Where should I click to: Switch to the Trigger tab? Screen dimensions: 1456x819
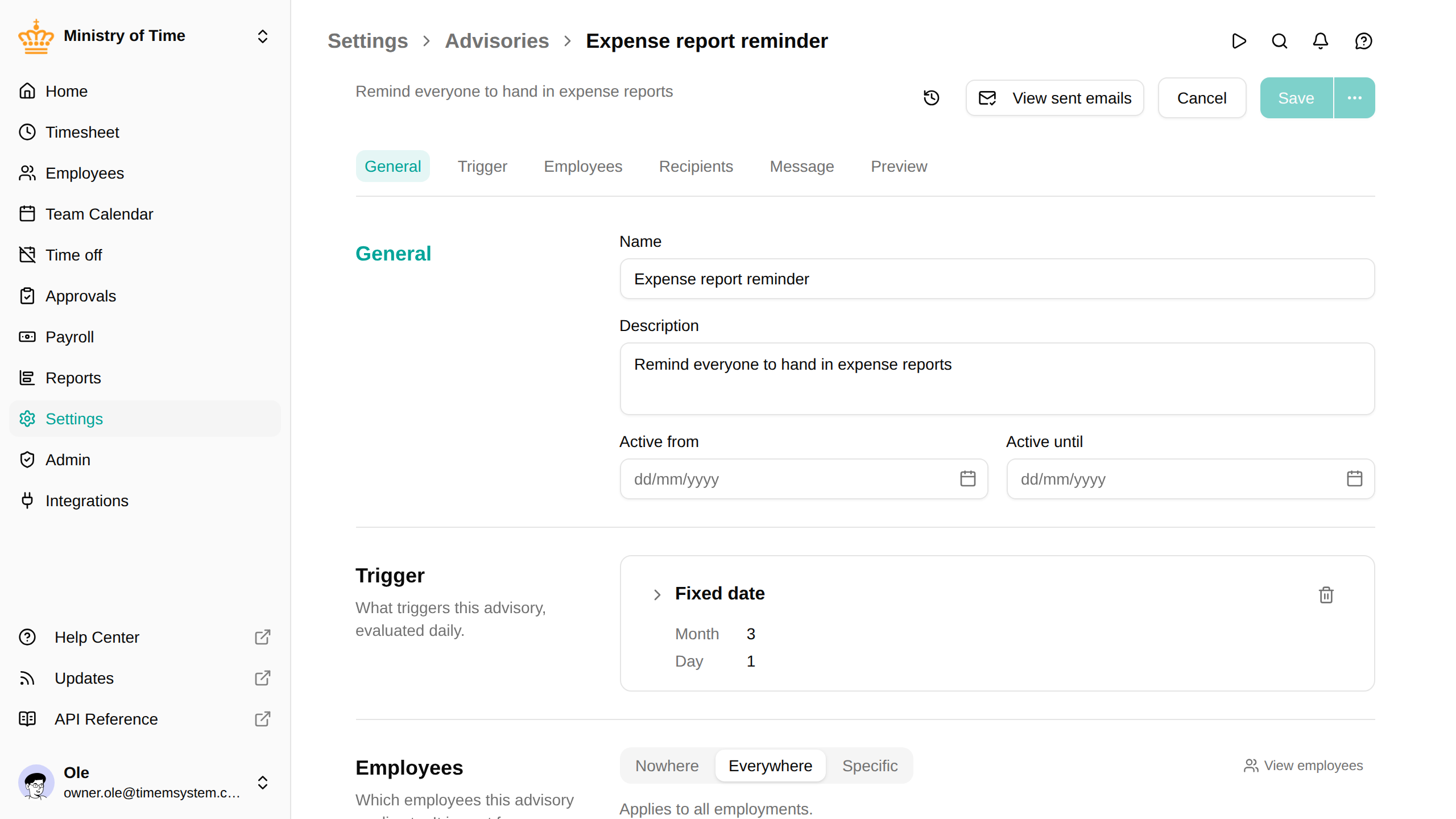point(482,166)
